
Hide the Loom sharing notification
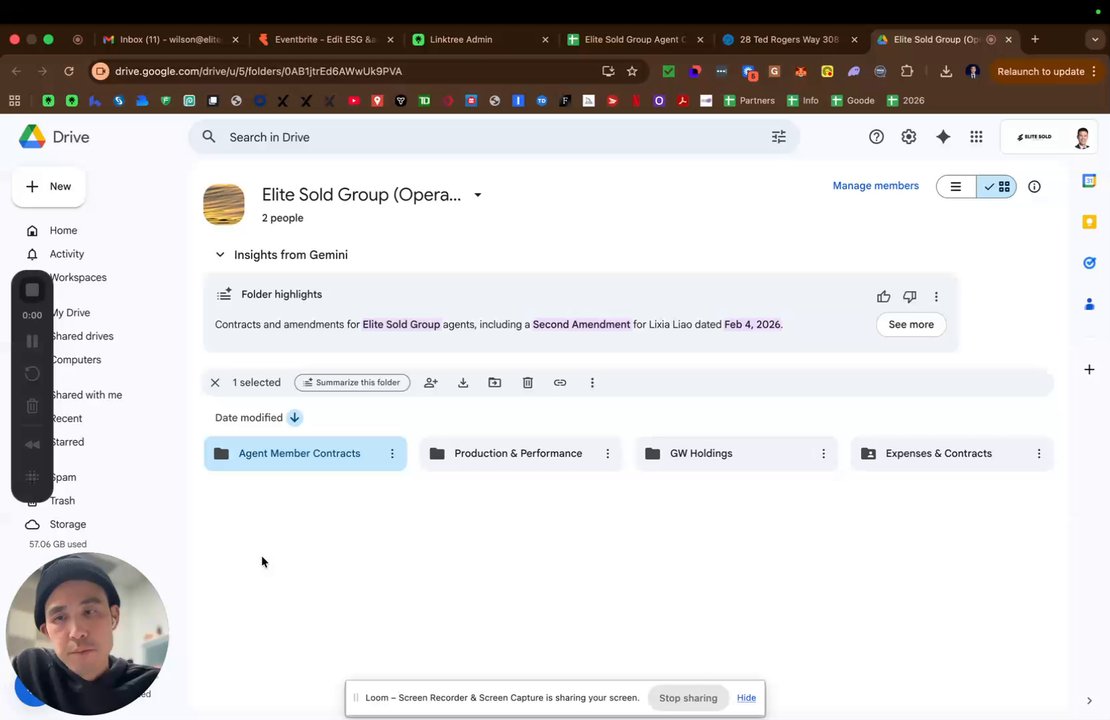pos(746,698)
